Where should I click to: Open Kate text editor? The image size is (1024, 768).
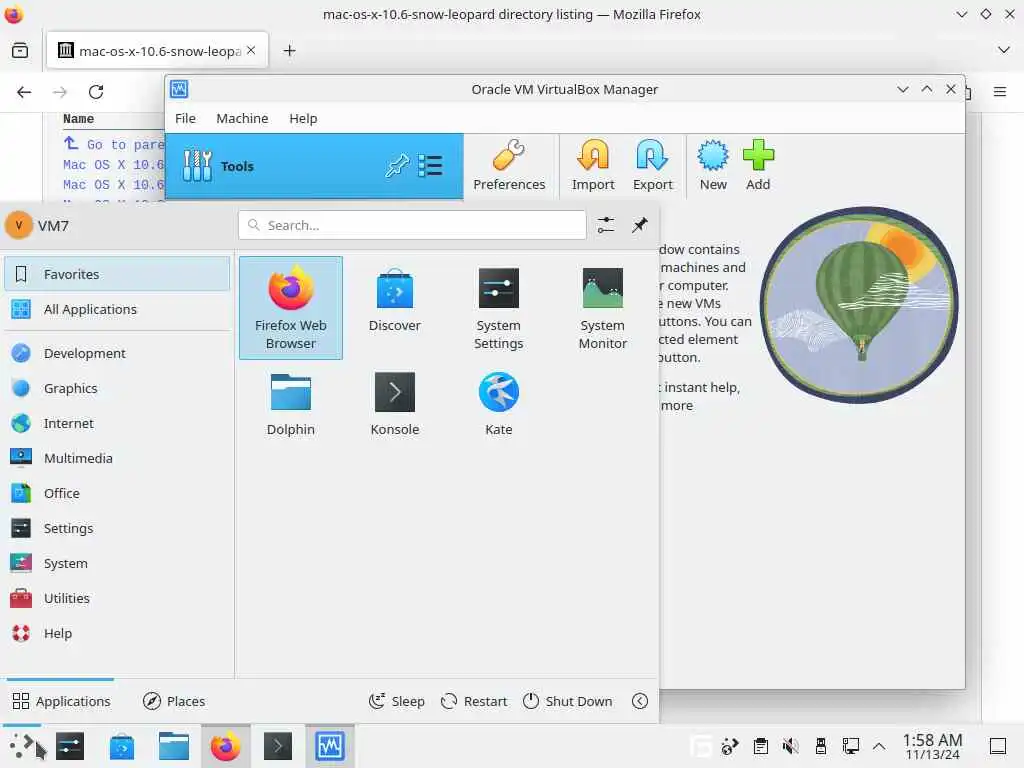click(498, 404)
